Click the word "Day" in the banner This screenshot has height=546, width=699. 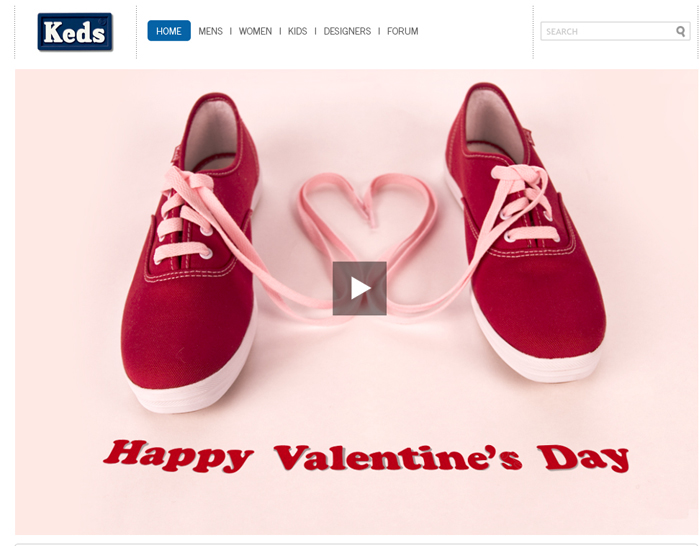point(583,458)
